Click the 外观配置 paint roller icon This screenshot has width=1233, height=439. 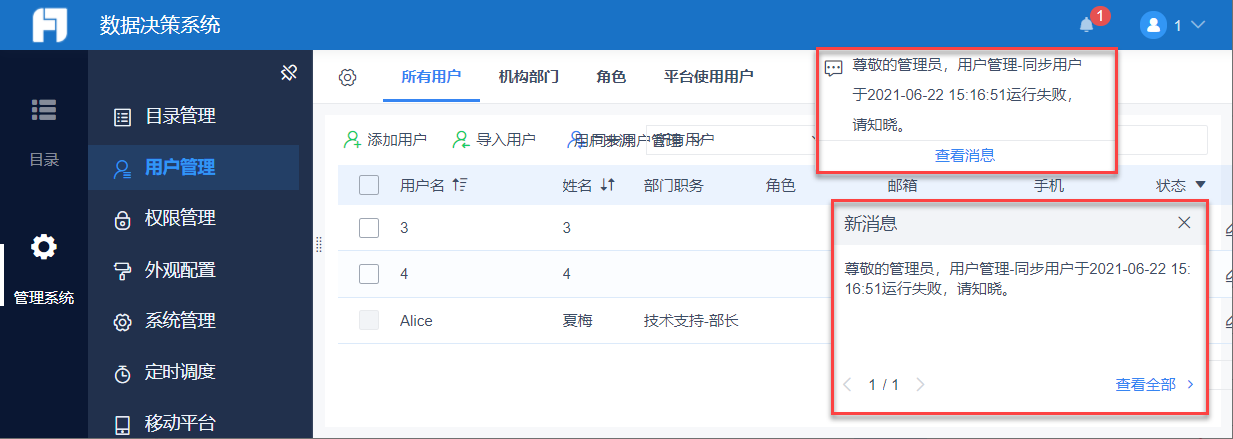(x=122, y=271)
